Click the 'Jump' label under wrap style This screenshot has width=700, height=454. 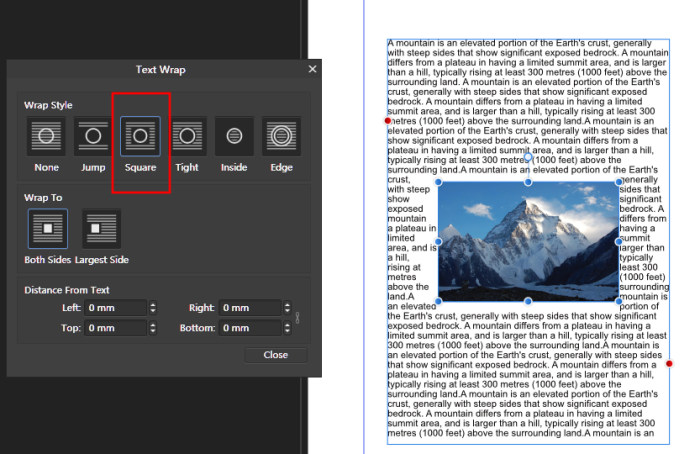[x=93, y=167]
